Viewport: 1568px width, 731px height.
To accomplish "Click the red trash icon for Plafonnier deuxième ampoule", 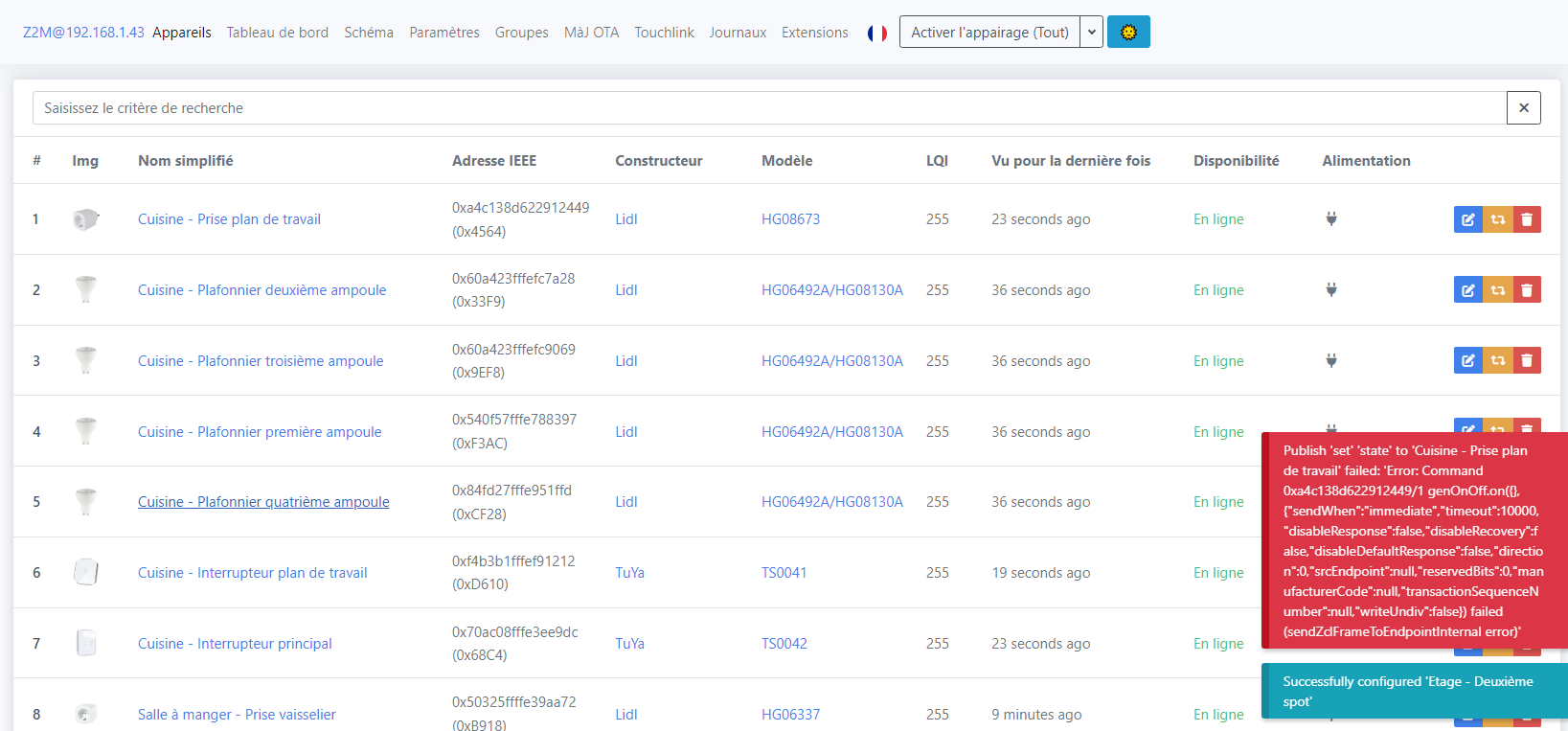I will (x=1527, y=289).
